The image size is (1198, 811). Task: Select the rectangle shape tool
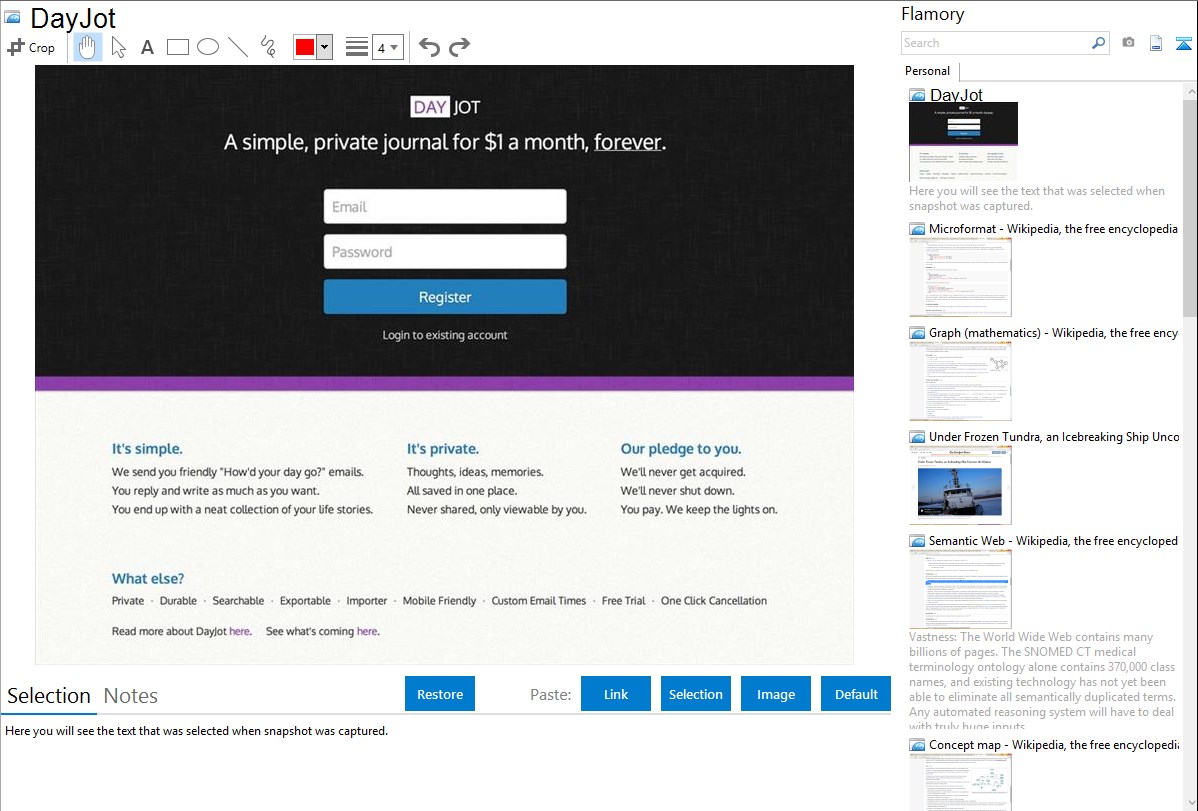177,47
